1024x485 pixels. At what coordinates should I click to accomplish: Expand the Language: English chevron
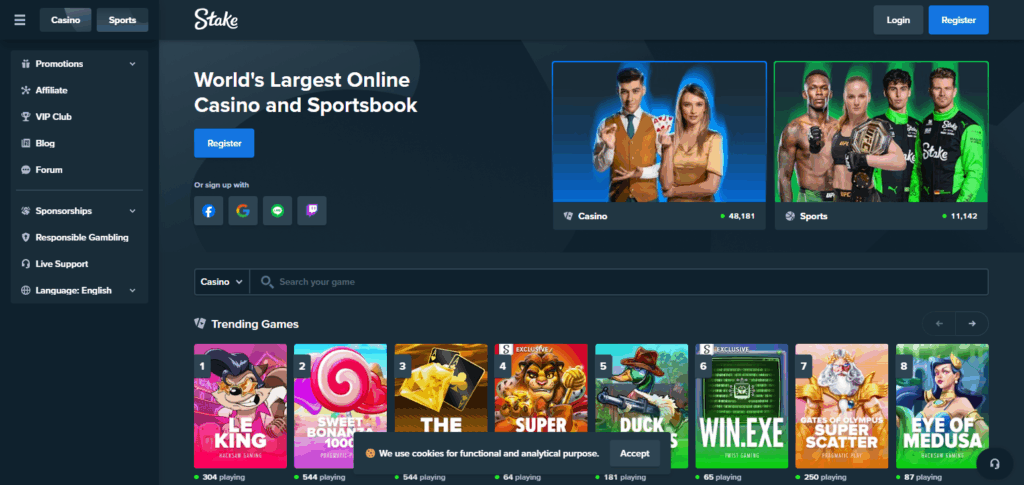133,290
